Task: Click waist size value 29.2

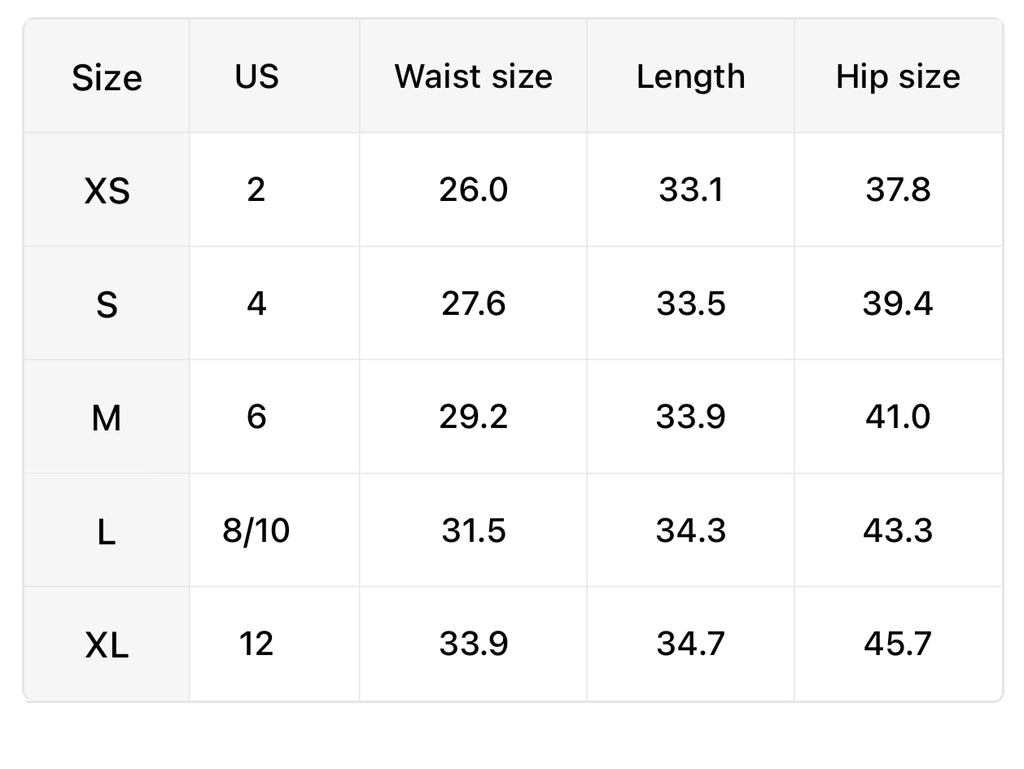Action: 473,416
